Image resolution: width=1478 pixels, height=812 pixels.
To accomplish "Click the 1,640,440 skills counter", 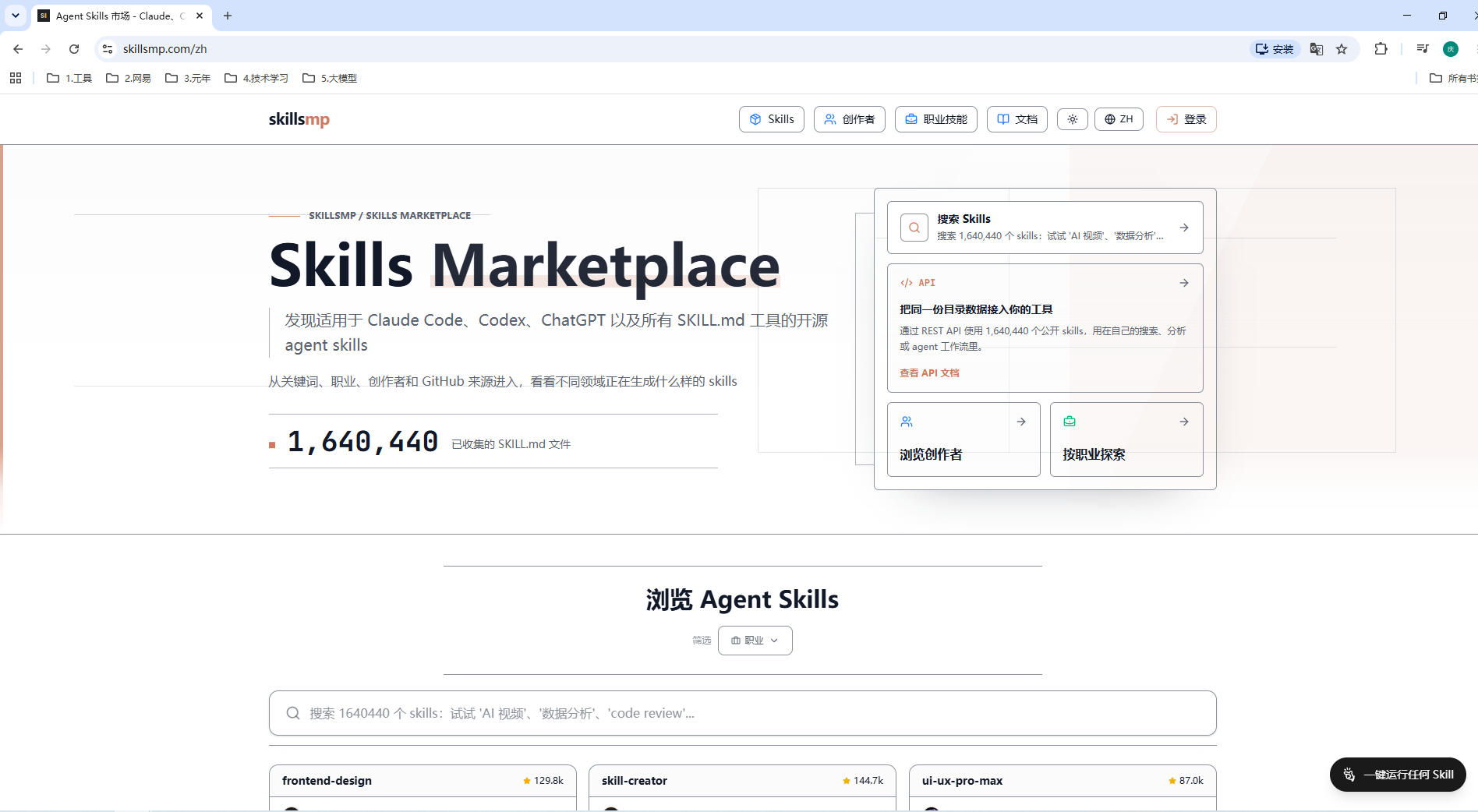I will pyautogui.click(x=362, y=442).
